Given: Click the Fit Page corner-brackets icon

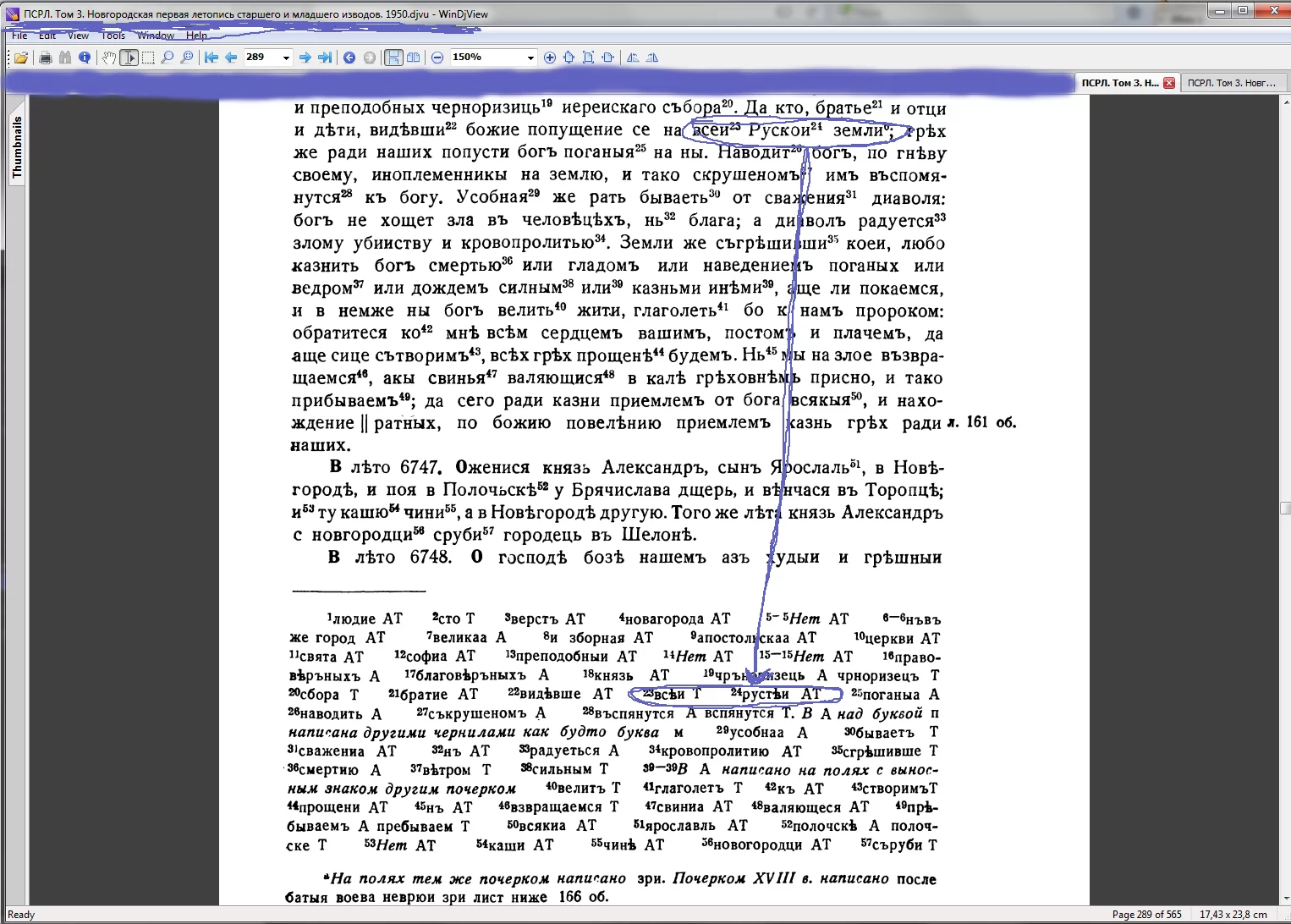Looking at the screenshot, I should [x=588, y=58].
